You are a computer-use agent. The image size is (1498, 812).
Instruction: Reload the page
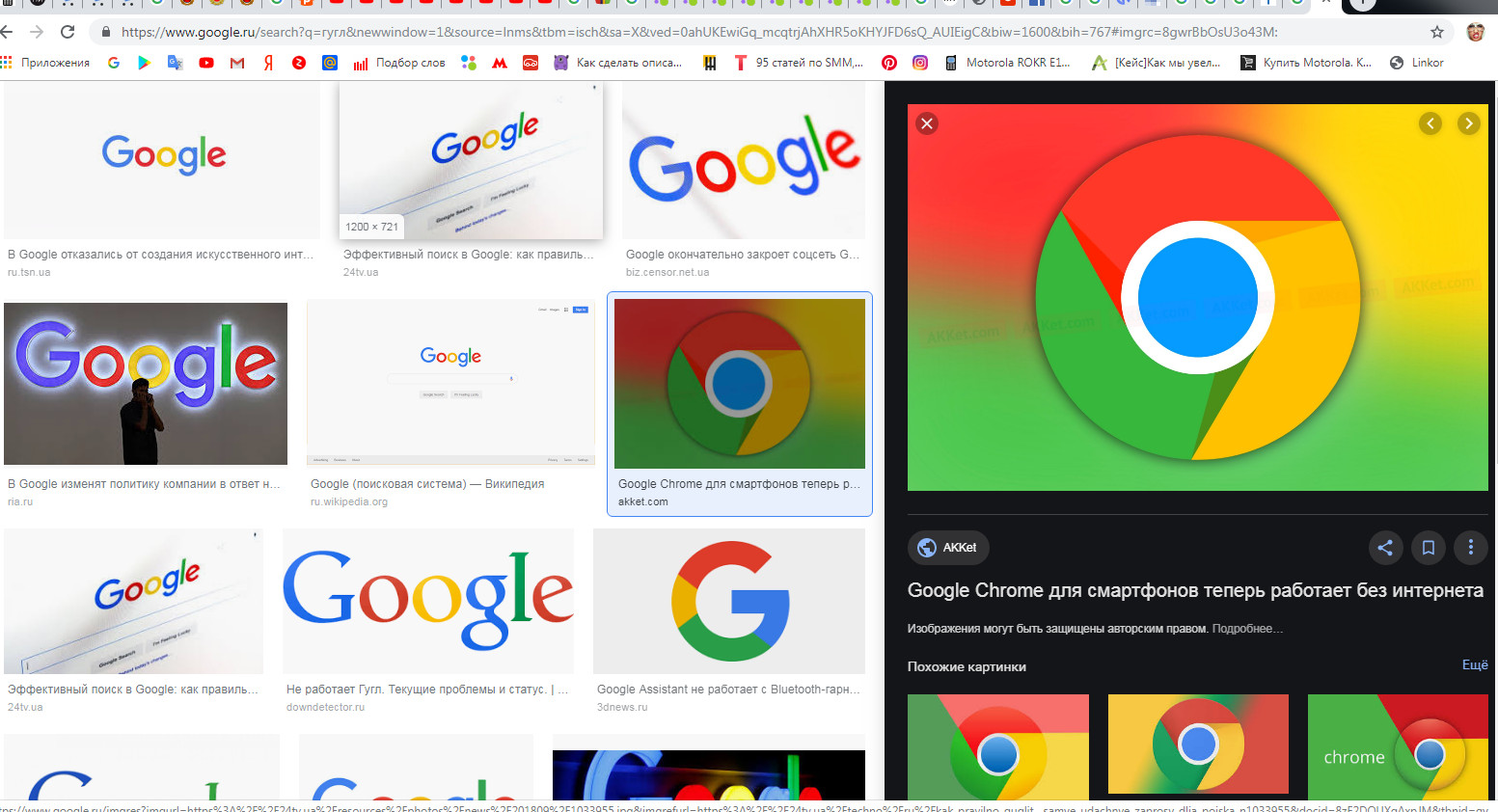(x=68, y=32)
